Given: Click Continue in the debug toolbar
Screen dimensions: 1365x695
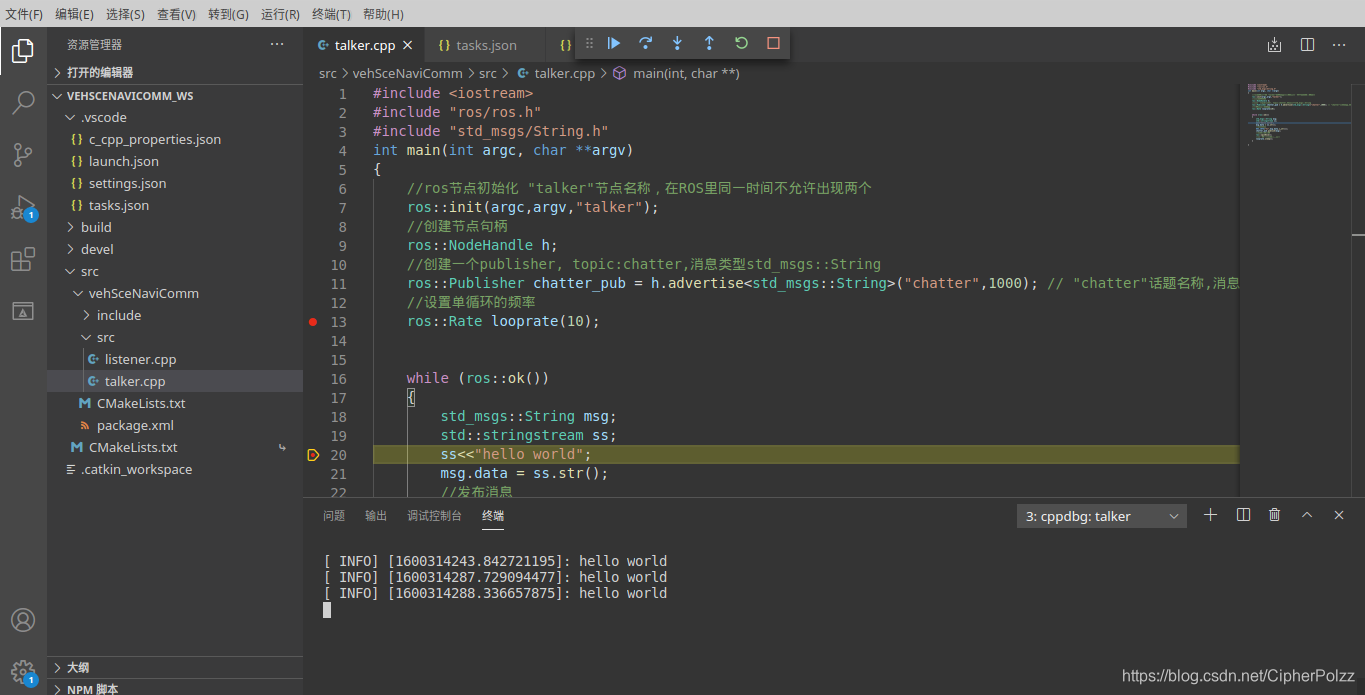Looking at the screenshot, I should 614,43.
